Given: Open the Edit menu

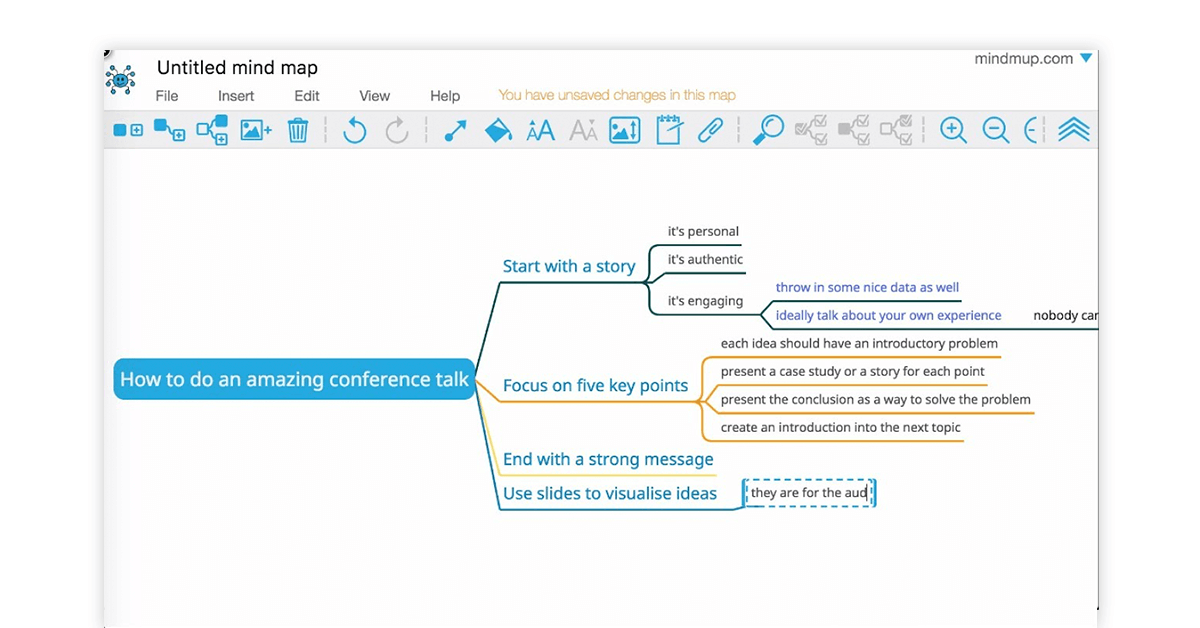Looking at the screenshot, I should click(307, 96).
